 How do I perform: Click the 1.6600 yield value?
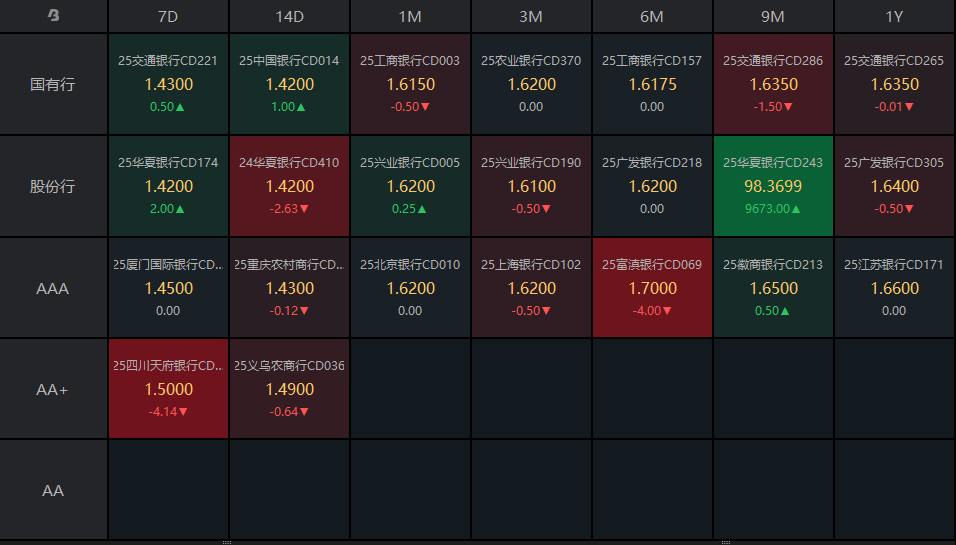(895, 288)
